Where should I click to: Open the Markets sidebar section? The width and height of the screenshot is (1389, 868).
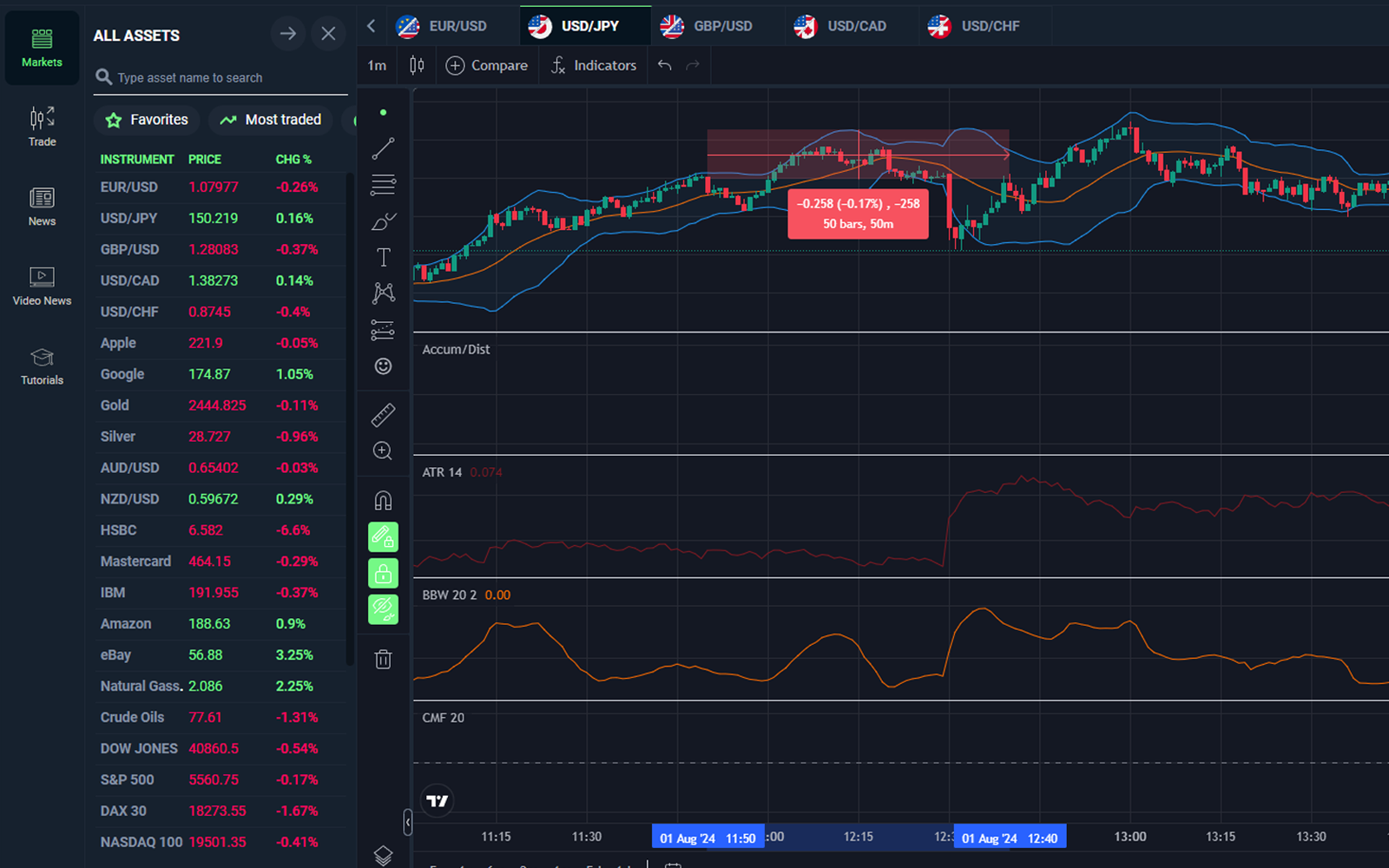(x=42, y=48)
